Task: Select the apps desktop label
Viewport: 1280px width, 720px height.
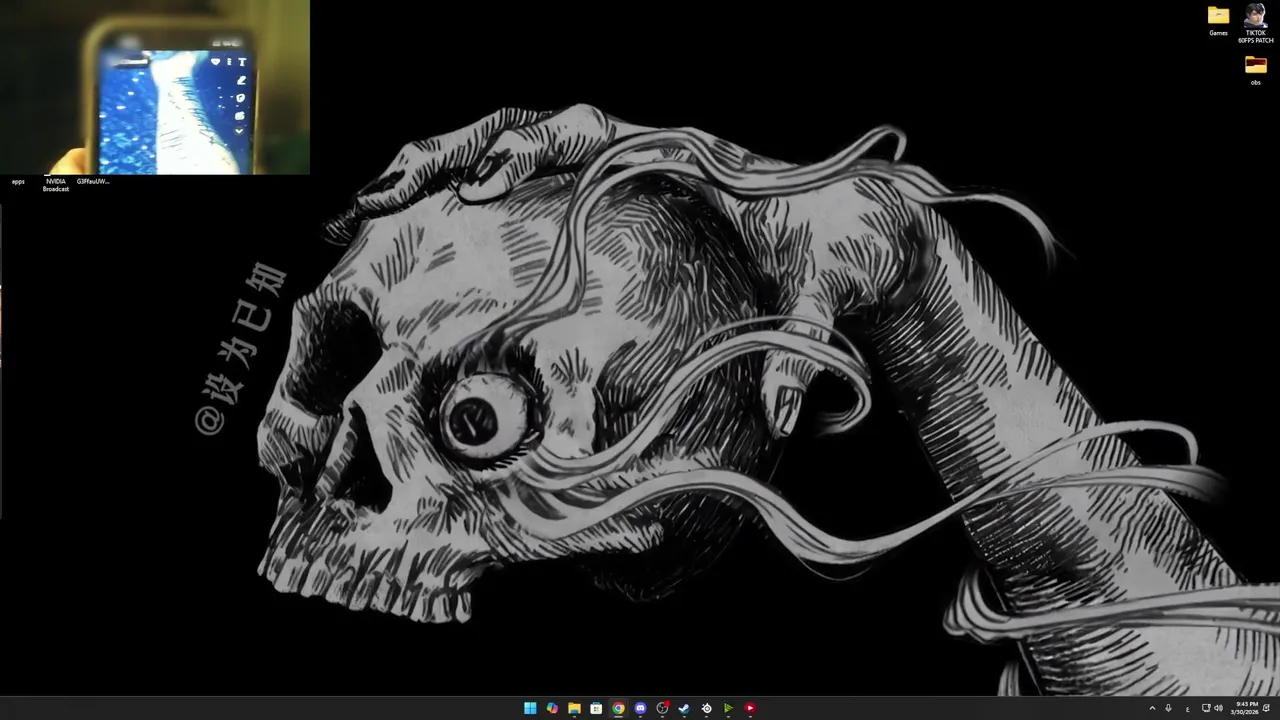Action: pos(18,182)
